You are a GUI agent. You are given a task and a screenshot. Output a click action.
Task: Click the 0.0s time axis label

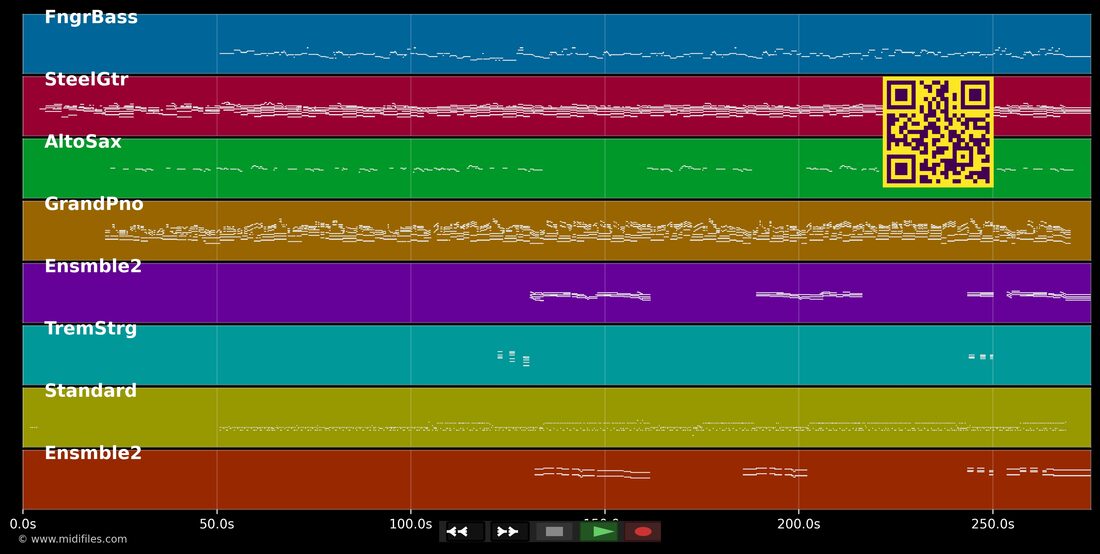point(22,524)
